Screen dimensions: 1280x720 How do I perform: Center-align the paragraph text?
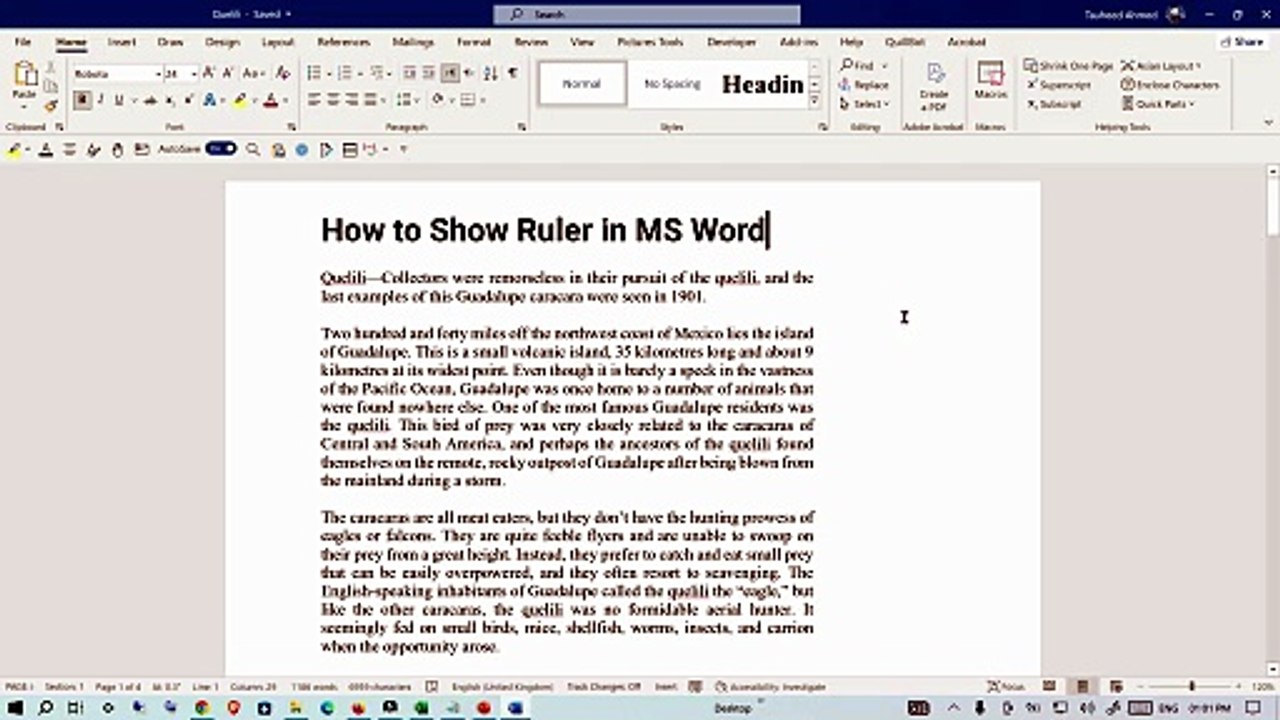point(333,100)
